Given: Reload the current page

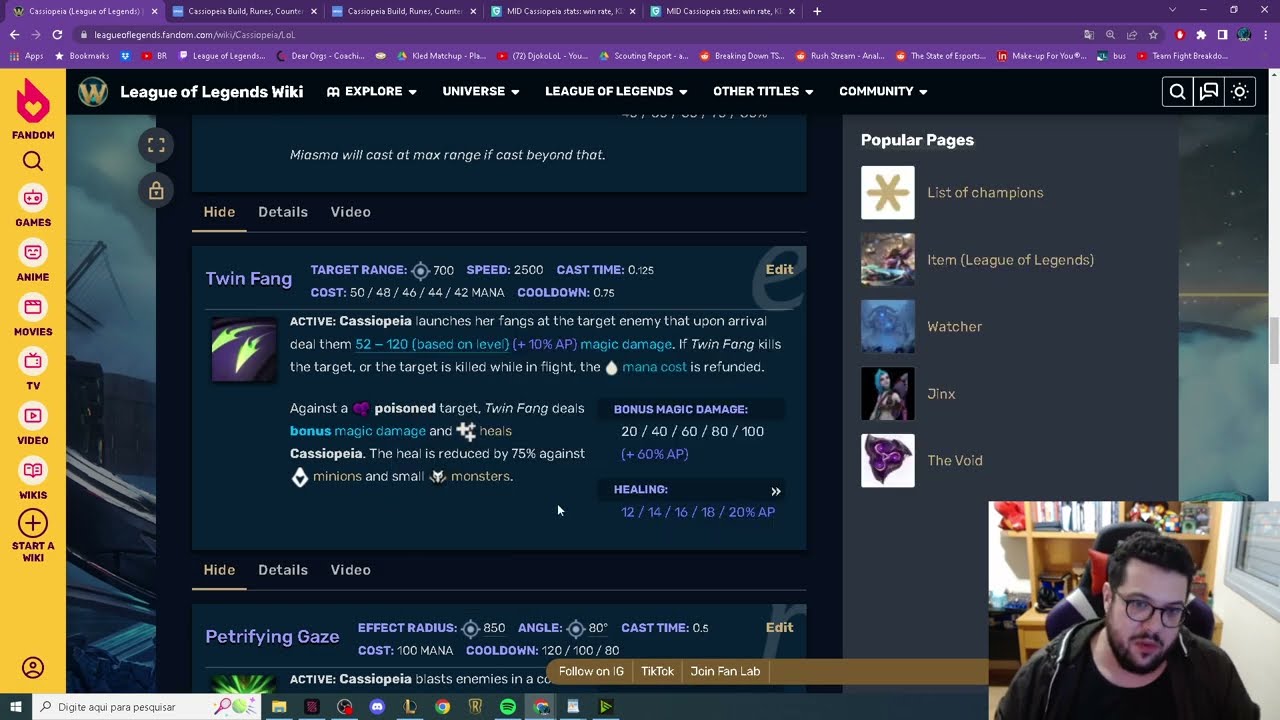Looking at the screenshot, I should coord(57,34).
